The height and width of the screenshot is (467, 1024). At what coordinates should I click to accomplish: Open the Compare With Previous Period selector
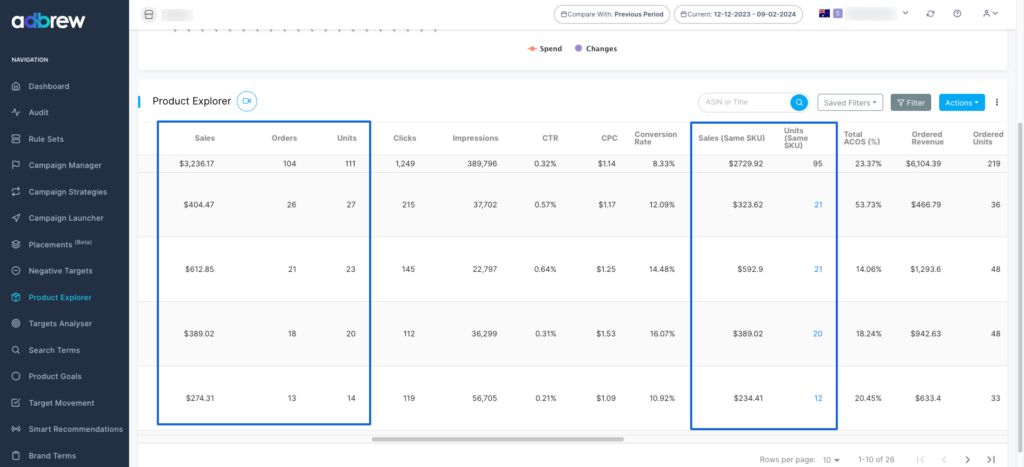pos(612,14)
